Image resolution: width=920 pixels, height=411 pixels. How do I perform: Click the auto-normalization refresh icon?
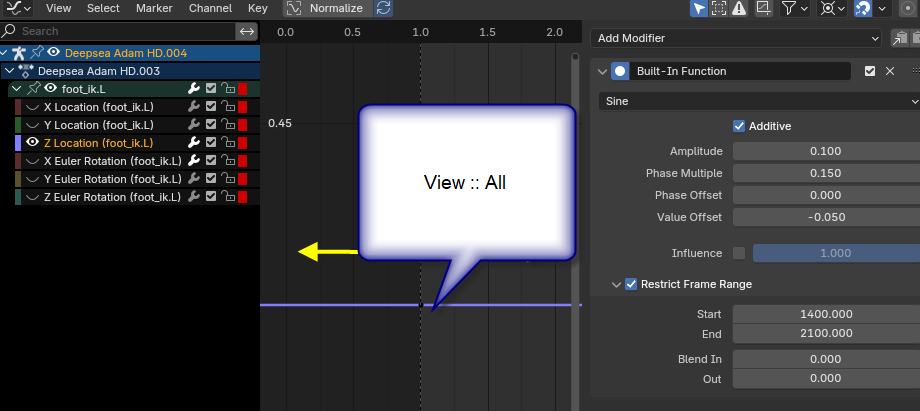click(383, 8)
